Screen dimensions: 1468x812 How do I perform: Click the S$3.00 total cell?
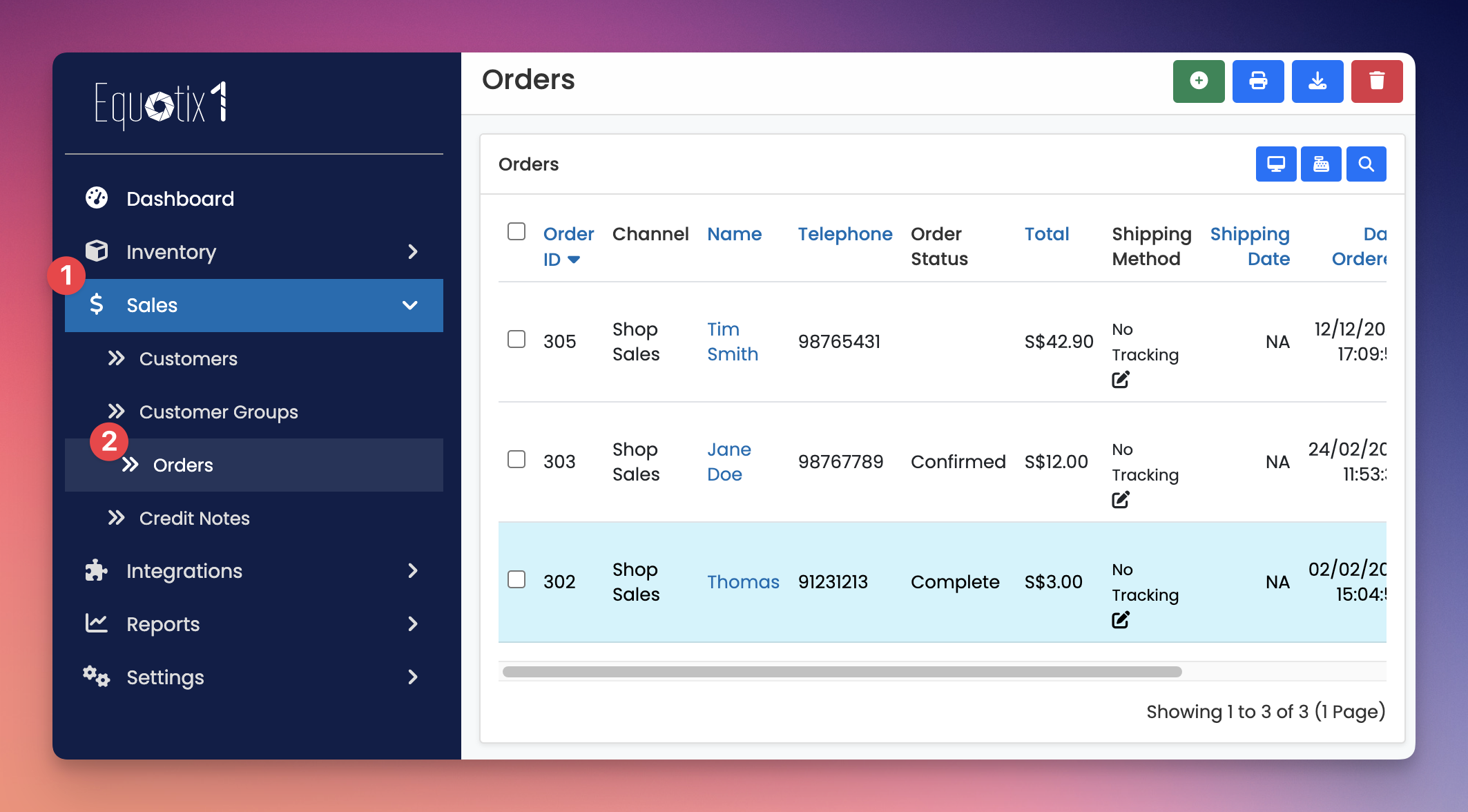1054,581
